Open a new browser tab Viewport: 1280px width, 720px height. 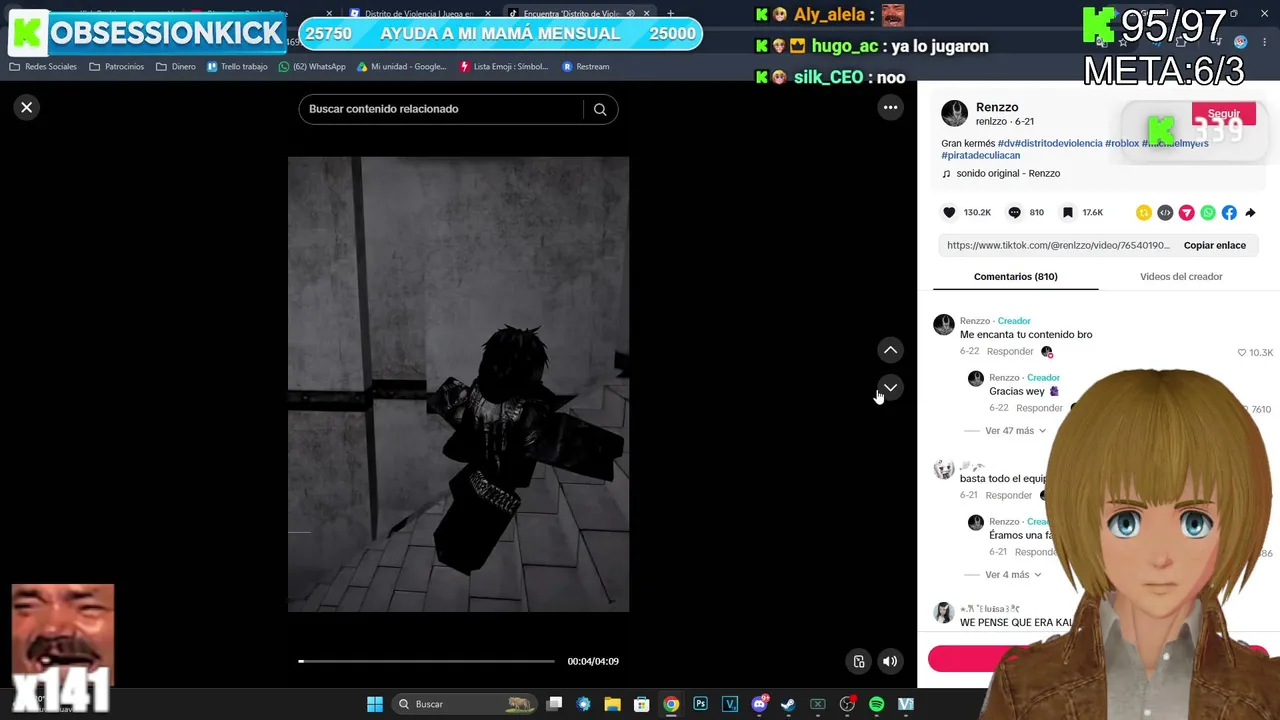[x=670, y=14]
